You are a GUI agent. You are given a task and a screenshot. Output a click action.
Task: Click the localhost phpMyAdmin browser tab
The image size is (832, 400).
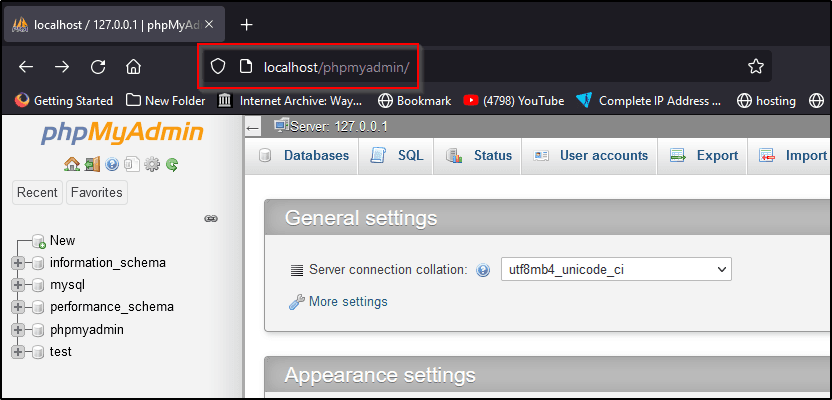click(114, 24)
